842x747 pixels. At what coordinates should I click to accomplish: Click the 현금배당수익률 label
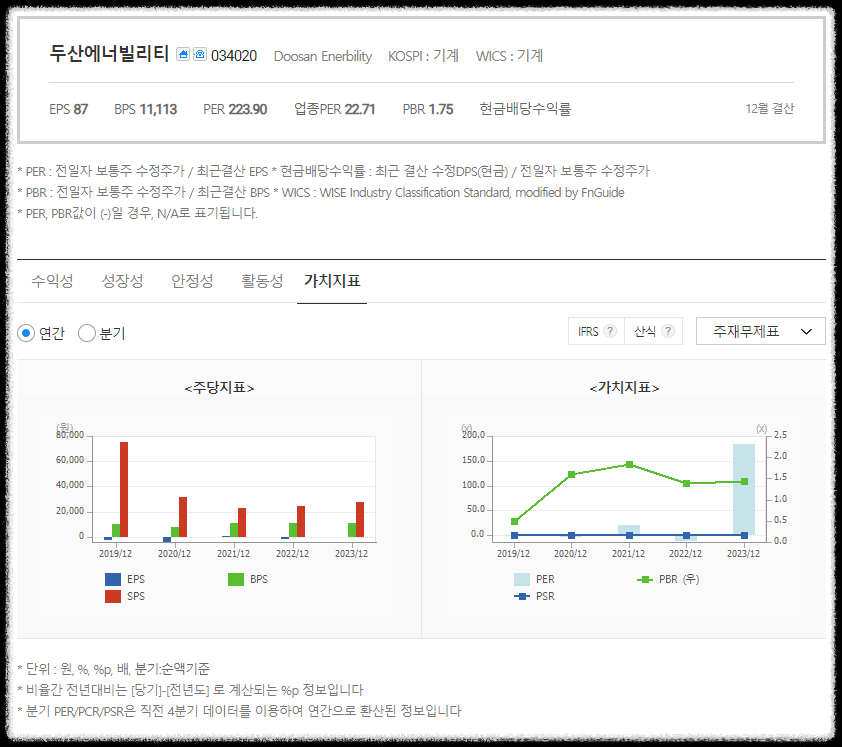click(525, 109)
